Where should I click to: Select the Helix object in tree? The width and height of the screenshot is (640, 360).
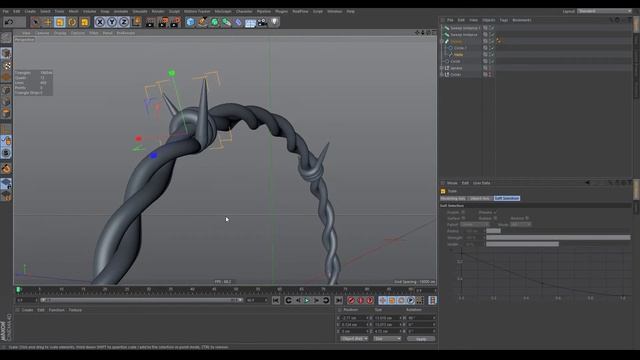pos(458,54)
